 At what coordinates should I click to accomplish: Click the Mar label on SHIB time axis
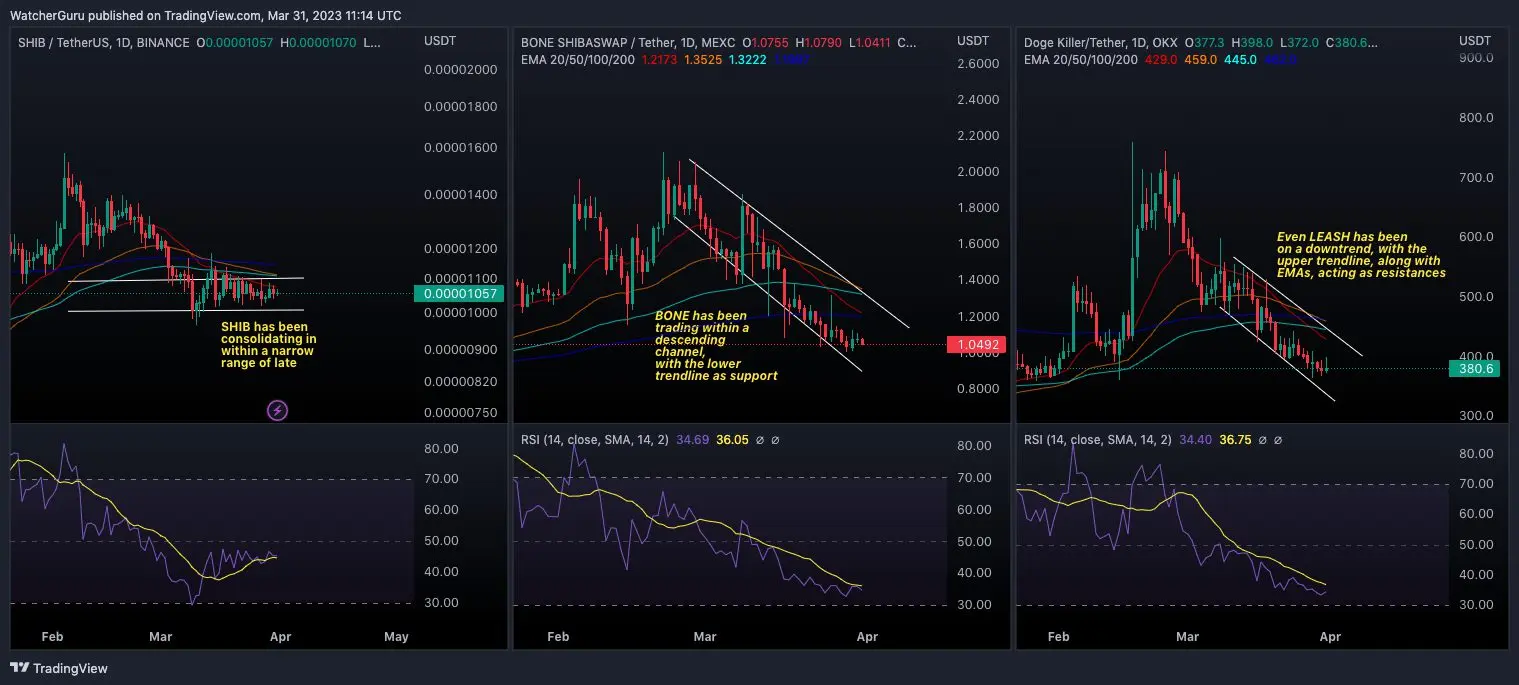(x=160, y=636)
